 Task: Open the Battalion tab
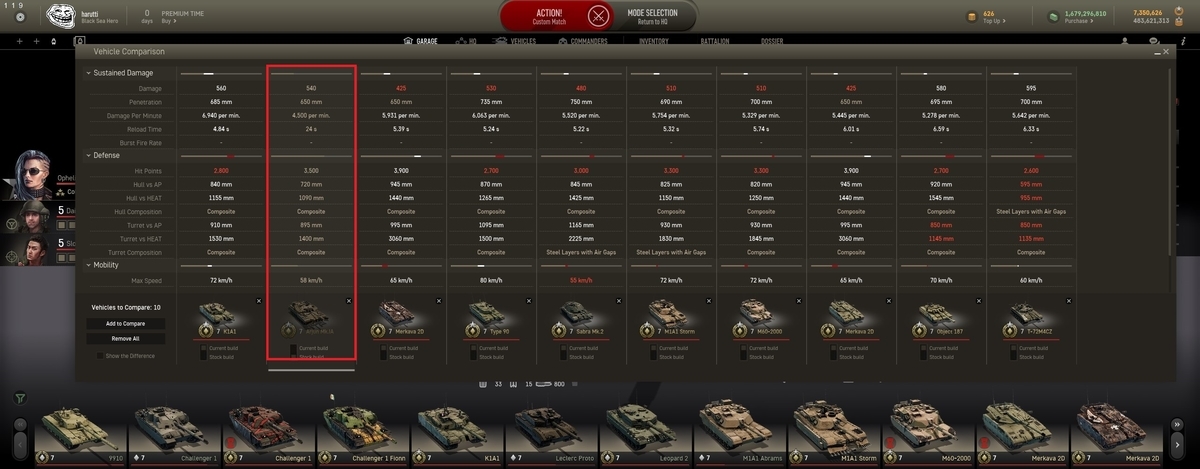(x=713, y=42)
